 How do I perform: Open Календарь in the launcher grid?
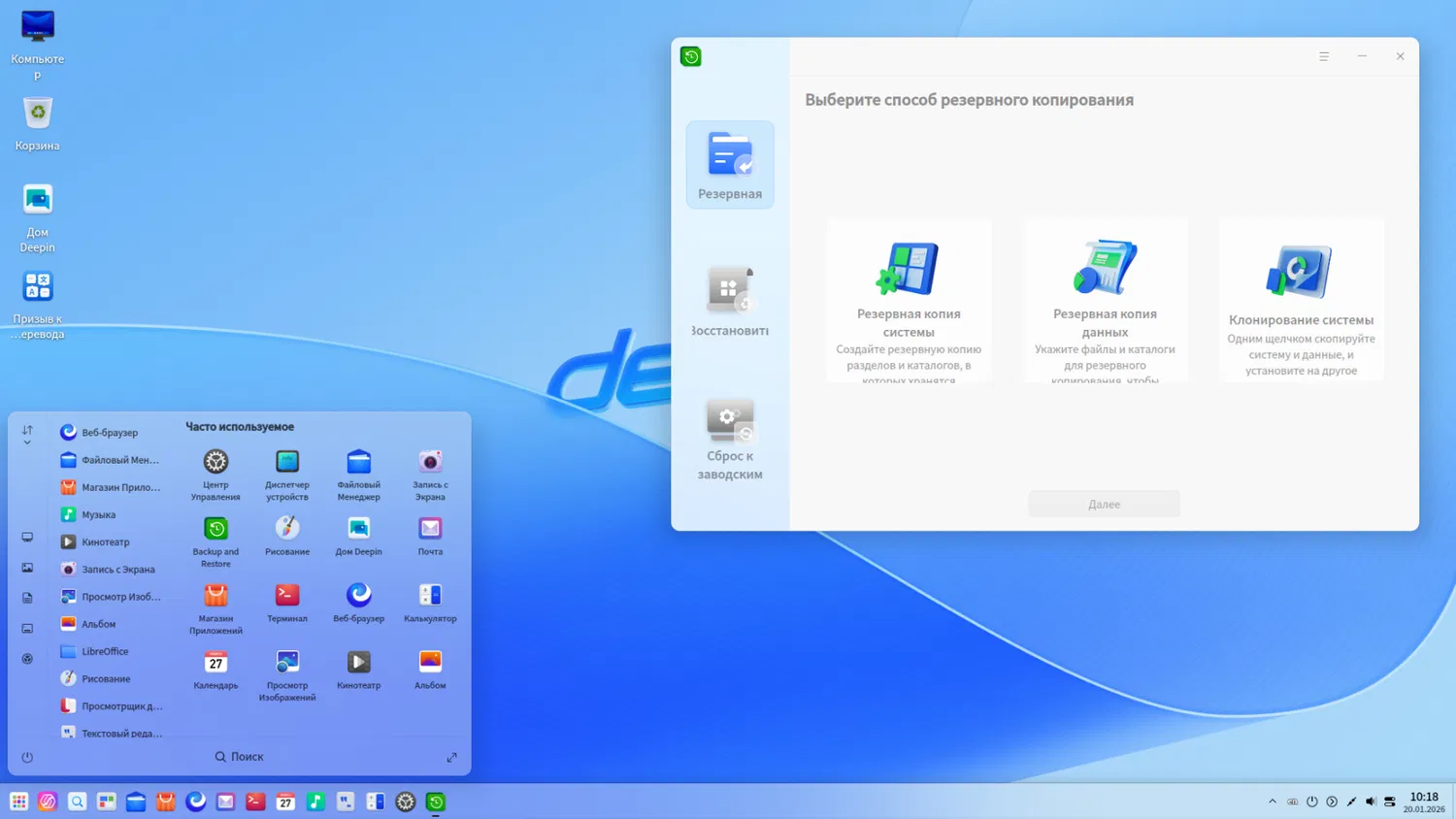coord(215,670)
